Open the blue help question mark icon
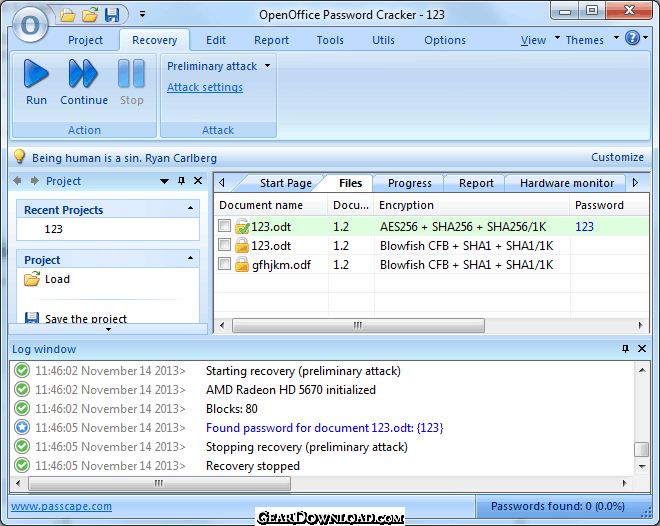This screenshot has height=526, width=660. 632,38
